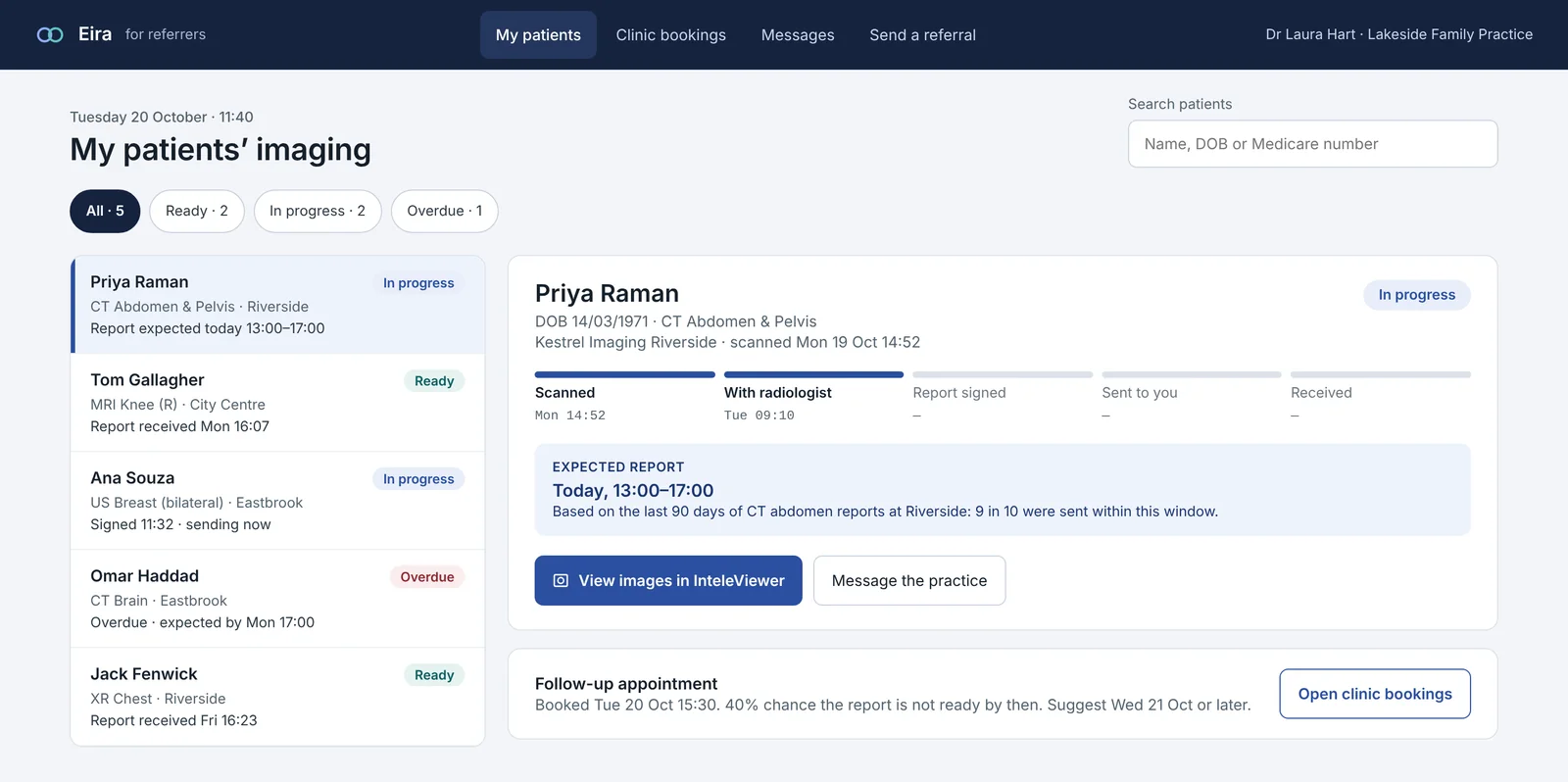The height and width of the screenshot is (782, 1568).
Task: Select Priya Raman in patient list
Action: [278, 305]
